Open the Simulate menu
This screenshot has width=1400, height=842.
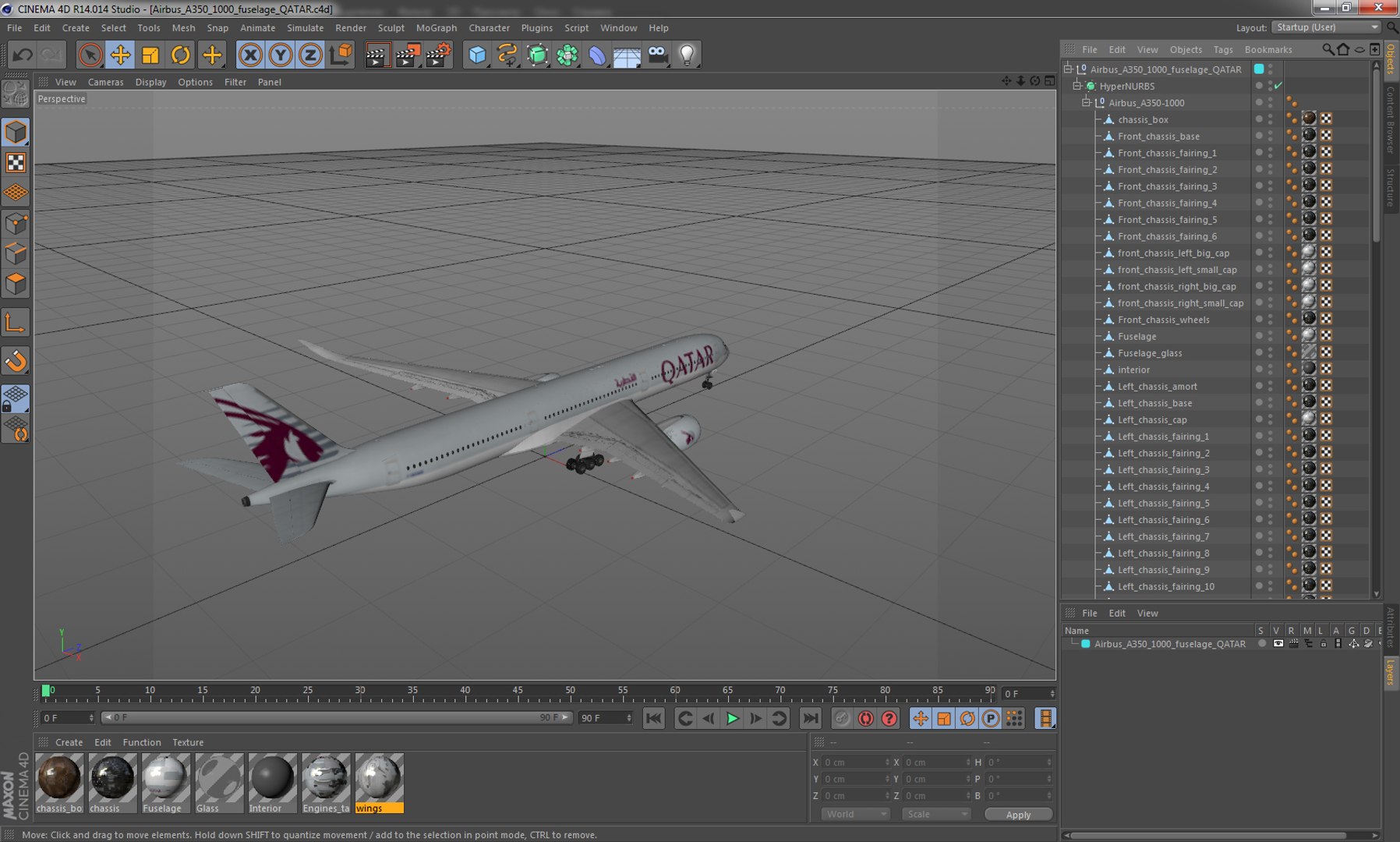tap(305, 28)
